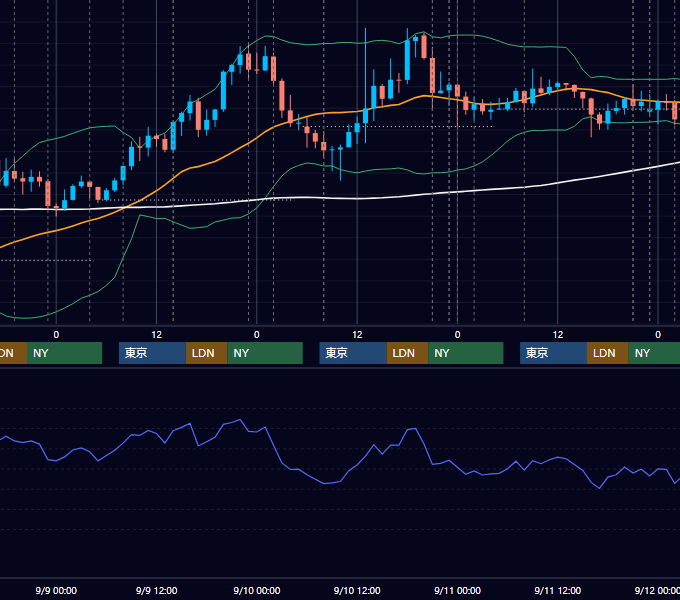Click hour label 12 above the 9/10 12:00 date
The width and height of the screenshot is (680, 600).
(357, 335)
